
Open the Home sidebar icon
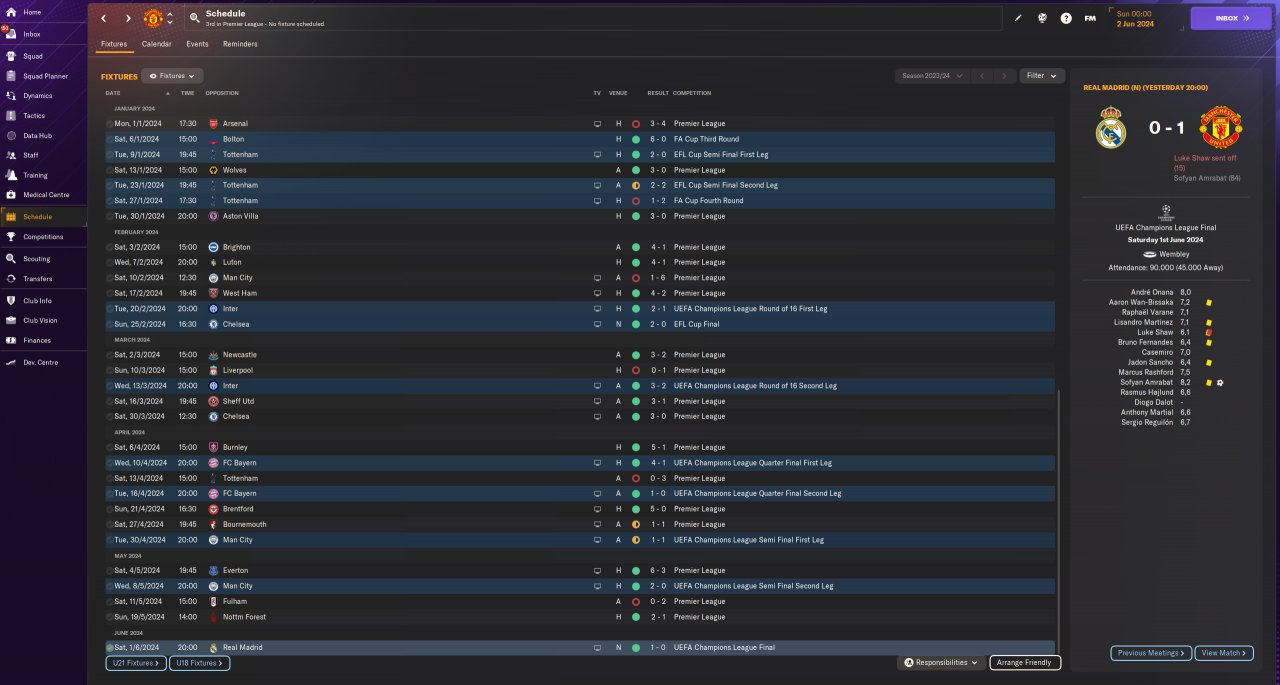coord(11,12)
